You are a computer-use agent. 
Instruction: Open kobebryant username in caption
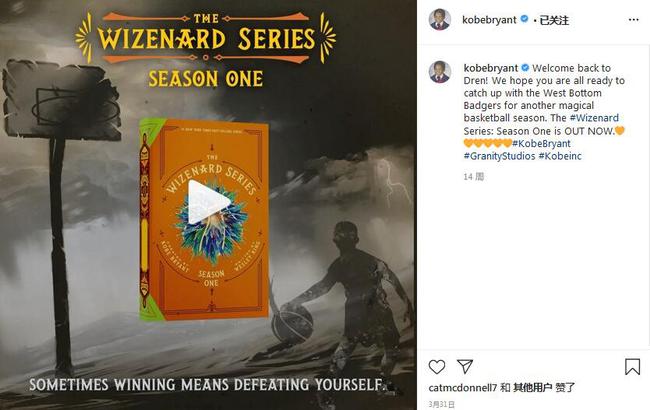coord(491,68)
